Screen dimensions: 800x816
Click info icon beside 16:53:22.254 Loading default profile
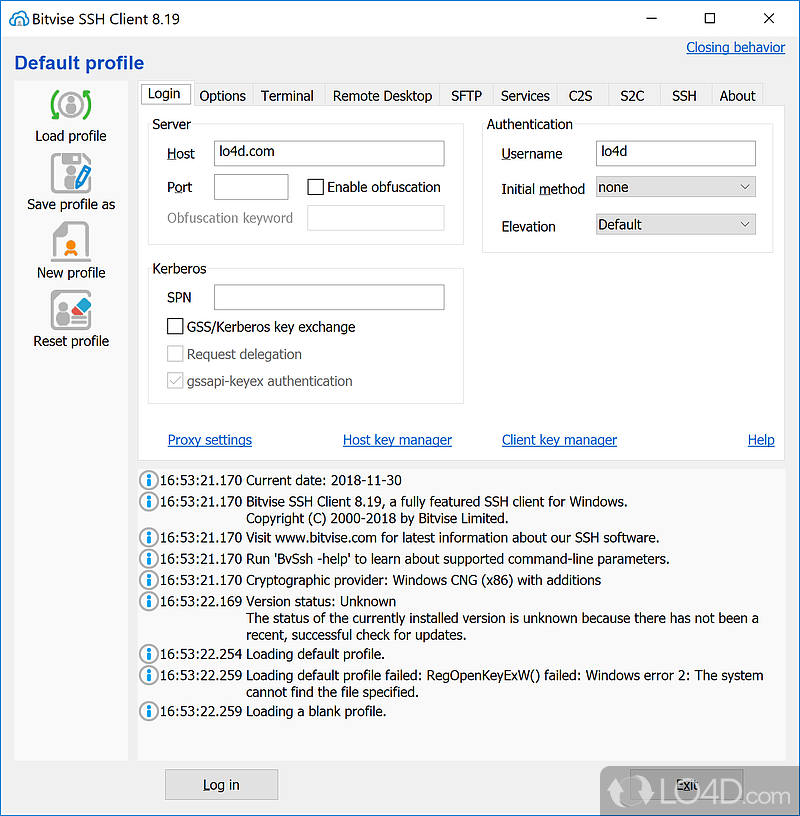[x=149, y=654]
